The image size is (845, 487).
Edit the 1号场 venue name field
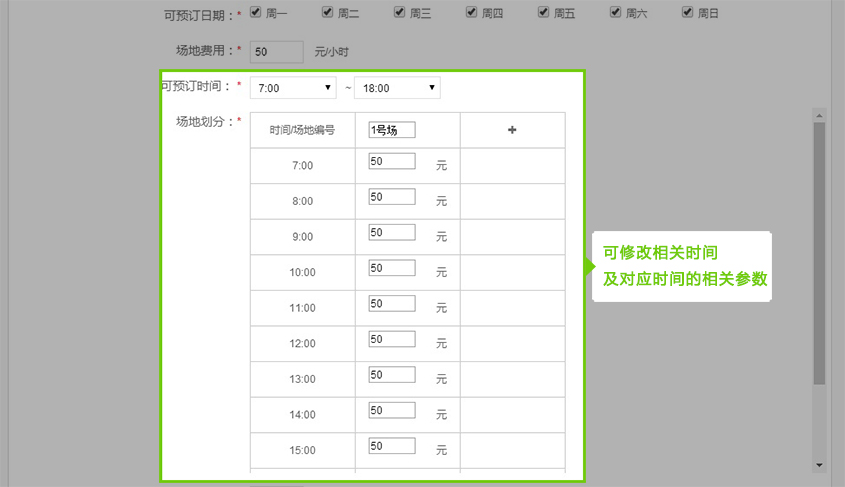click(x=392, y=130)
